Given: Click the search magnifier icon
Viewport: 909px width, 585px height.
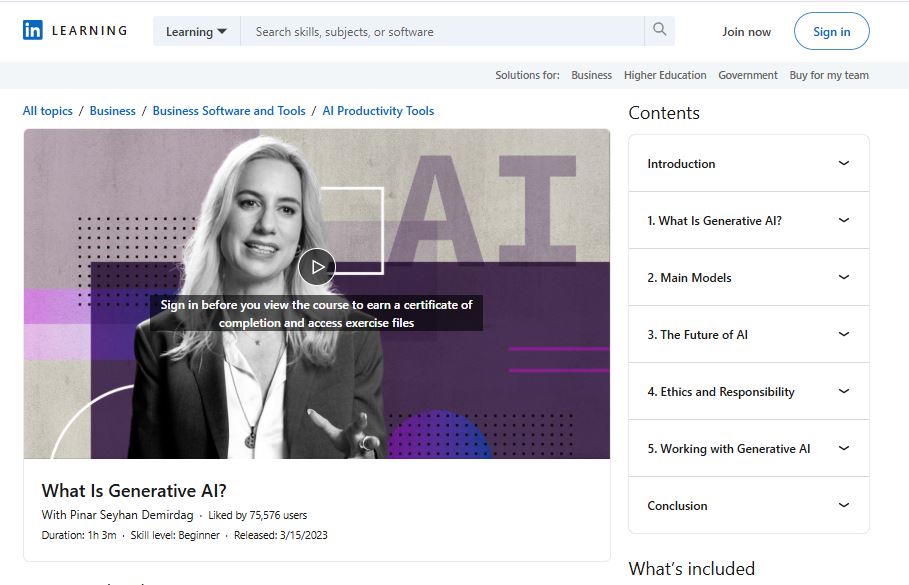Looking at the screenshot, I should (x=659, y=31).
